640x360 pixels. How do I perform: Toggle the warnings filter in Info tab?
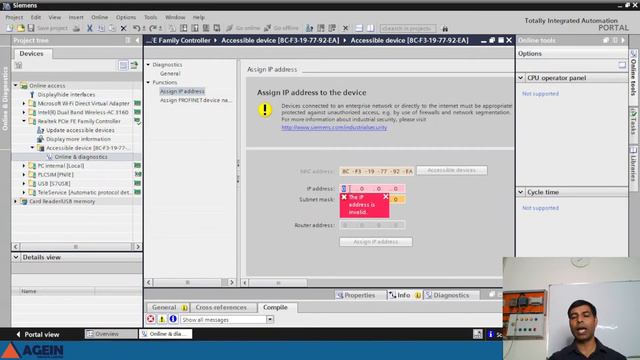point(162,319)
